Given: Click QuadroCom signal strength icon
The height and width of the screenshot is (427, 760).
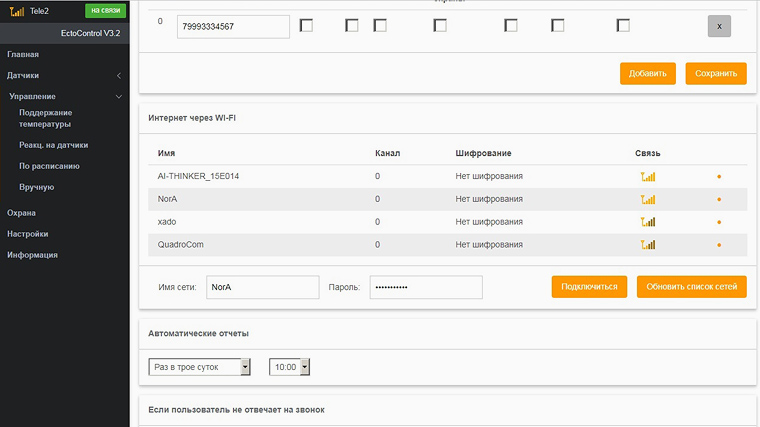Looking at the screenshot, I should 647,244.
